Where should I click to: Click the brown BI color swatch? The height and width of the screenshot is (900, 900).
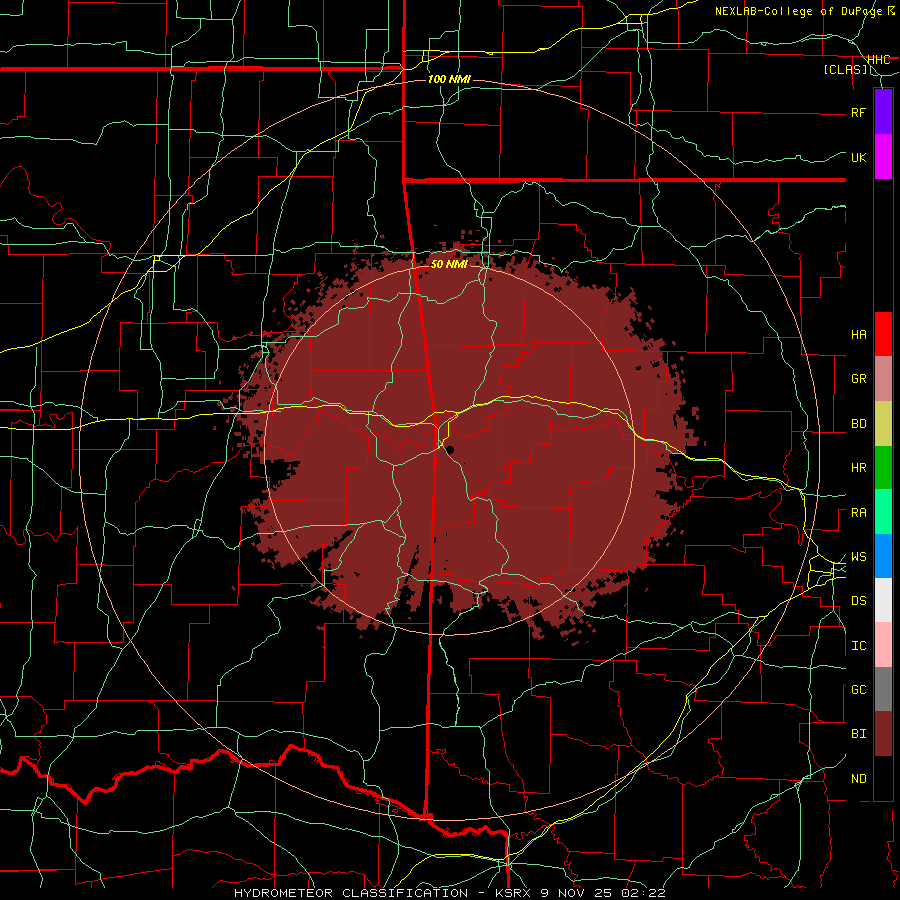point(883,734)
